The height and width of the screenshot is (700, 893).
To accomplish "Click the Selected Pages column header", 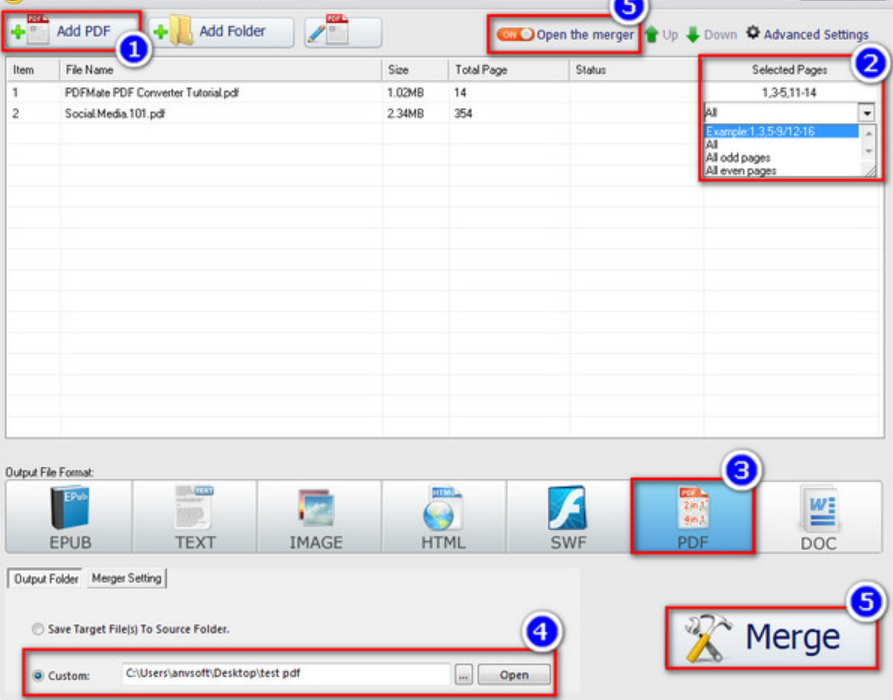I will pyautogui.click(x=789, y=70).
